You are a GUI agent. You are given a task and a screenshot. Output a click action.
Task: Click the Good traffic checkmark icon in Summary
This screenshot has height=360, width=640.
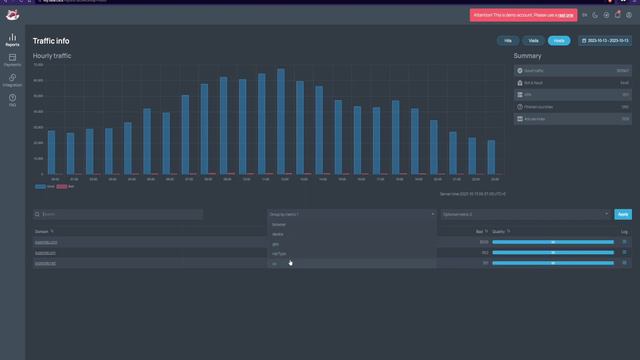[x=520, y=71]
